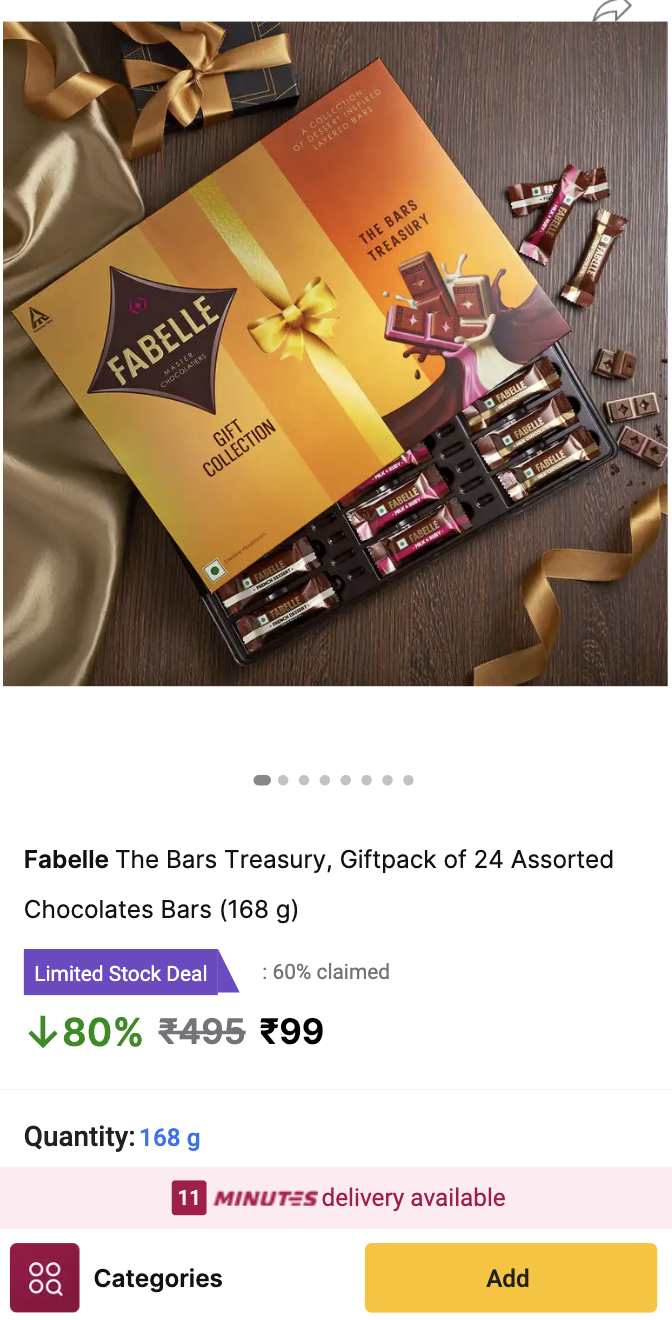This screenshot has height=1320, width=672.
Task: Select the 168 g quantity option
Action: point(170,1138)
